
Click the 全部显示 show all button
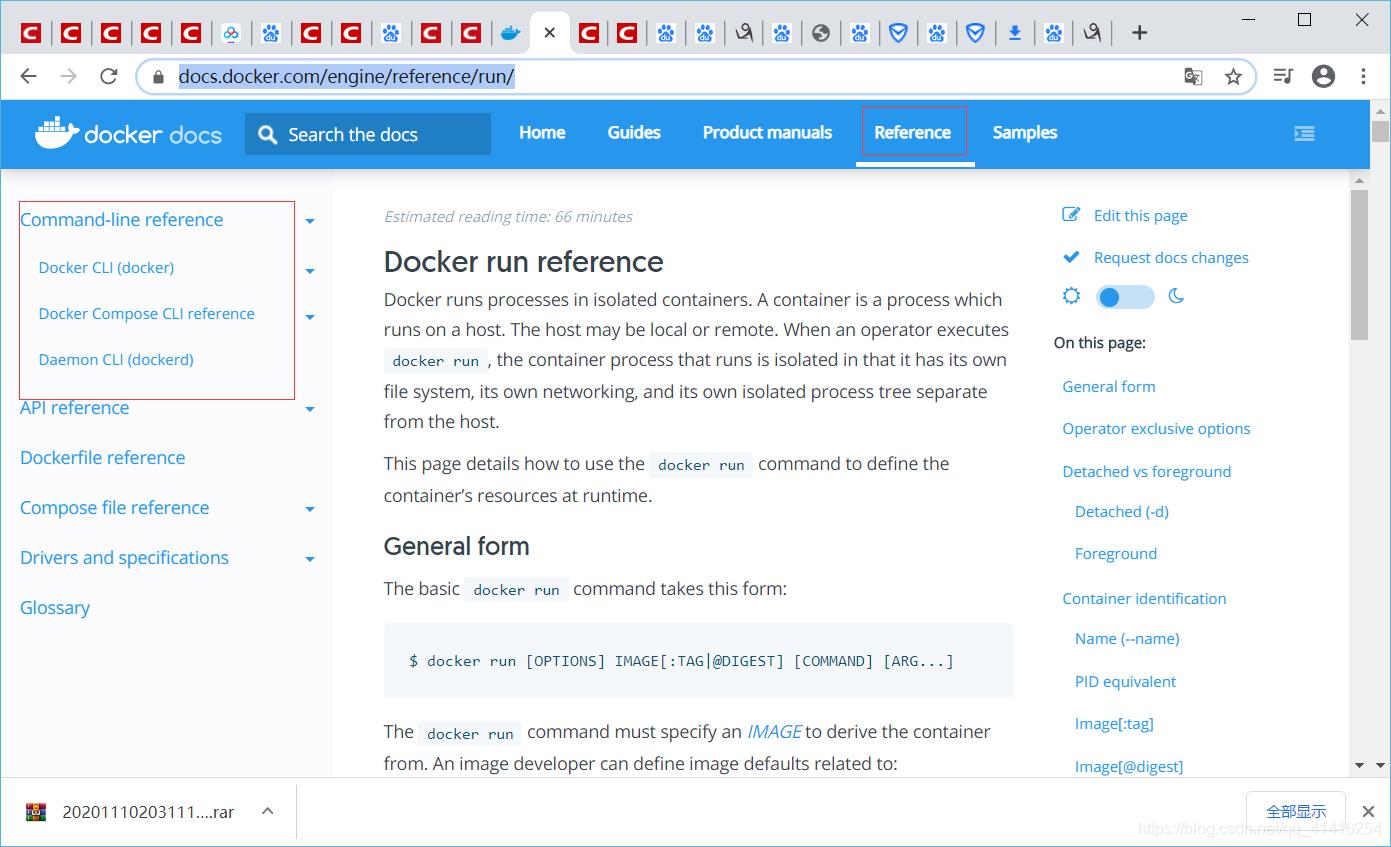1296,811
